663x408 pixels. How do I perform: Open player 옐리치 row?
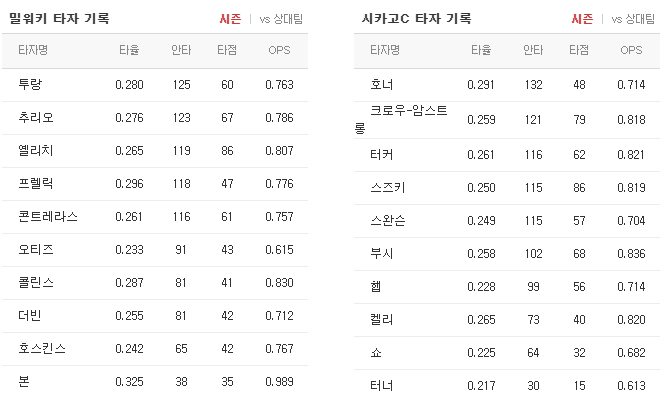tap(155, 151)
